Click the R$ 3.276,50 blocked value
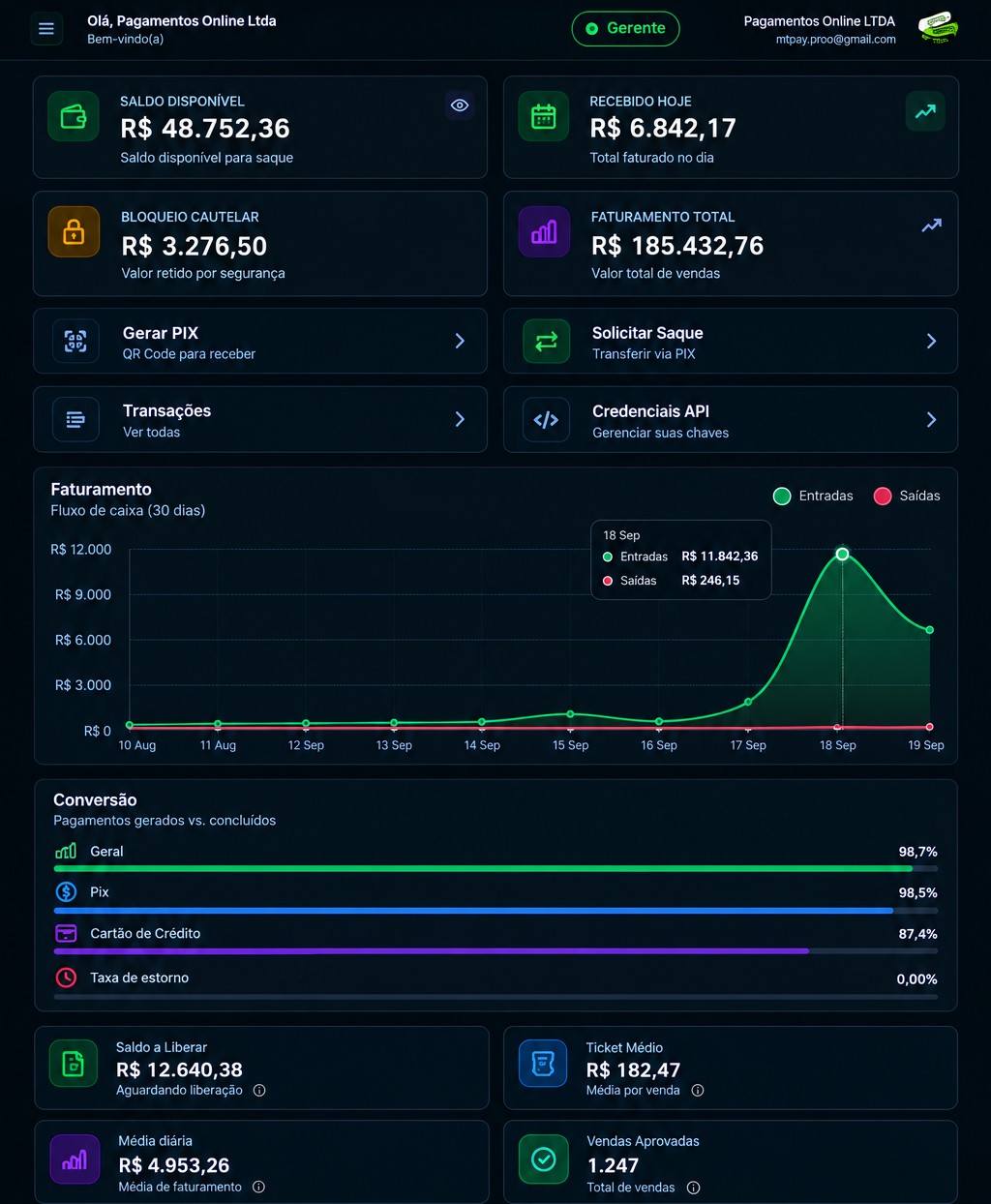Viewport: 991px width, 1204px height. pos(194,246)
